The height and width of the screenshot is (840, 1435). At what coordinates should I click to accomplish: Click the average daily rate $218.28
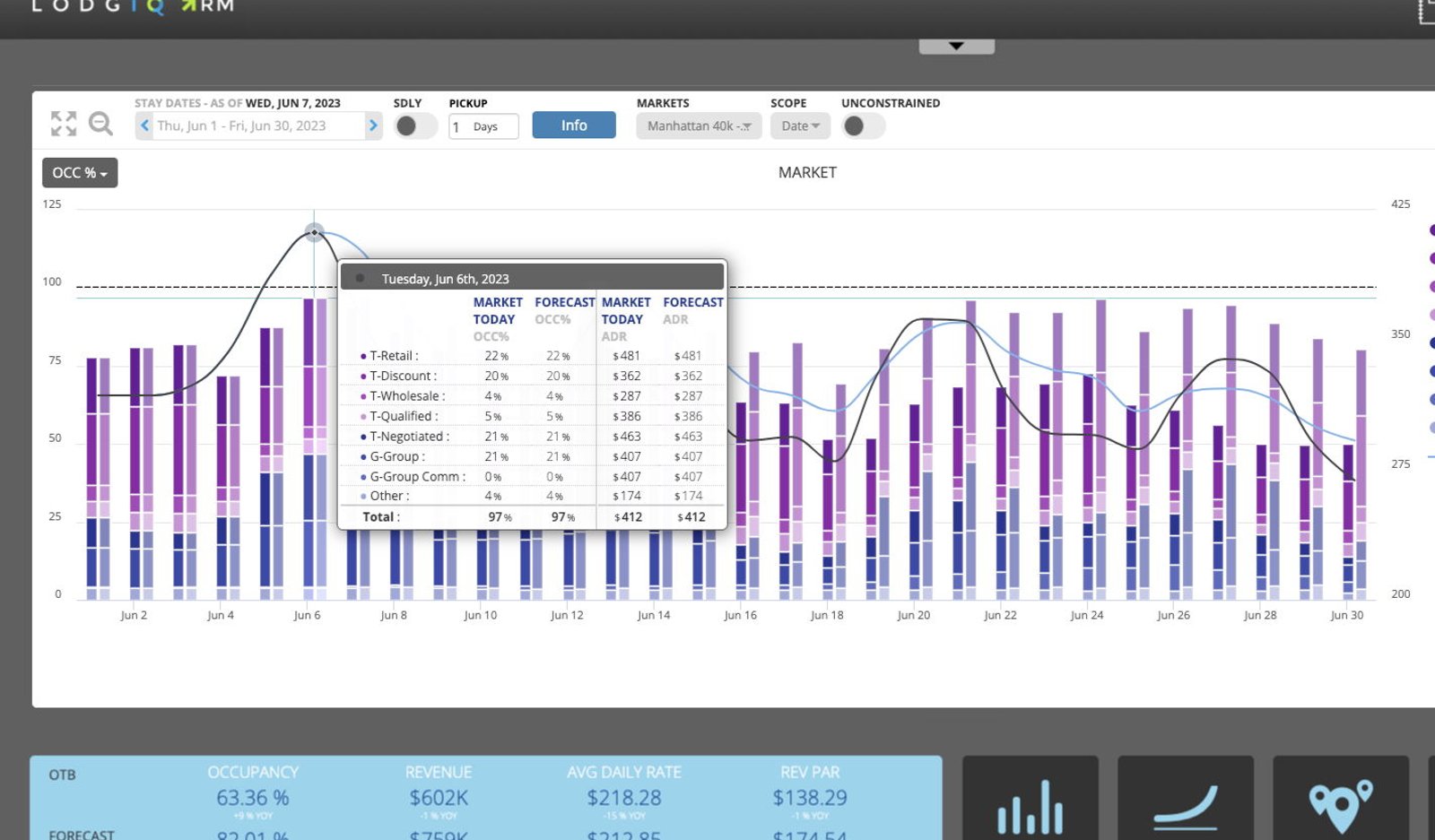coord(624,797)
